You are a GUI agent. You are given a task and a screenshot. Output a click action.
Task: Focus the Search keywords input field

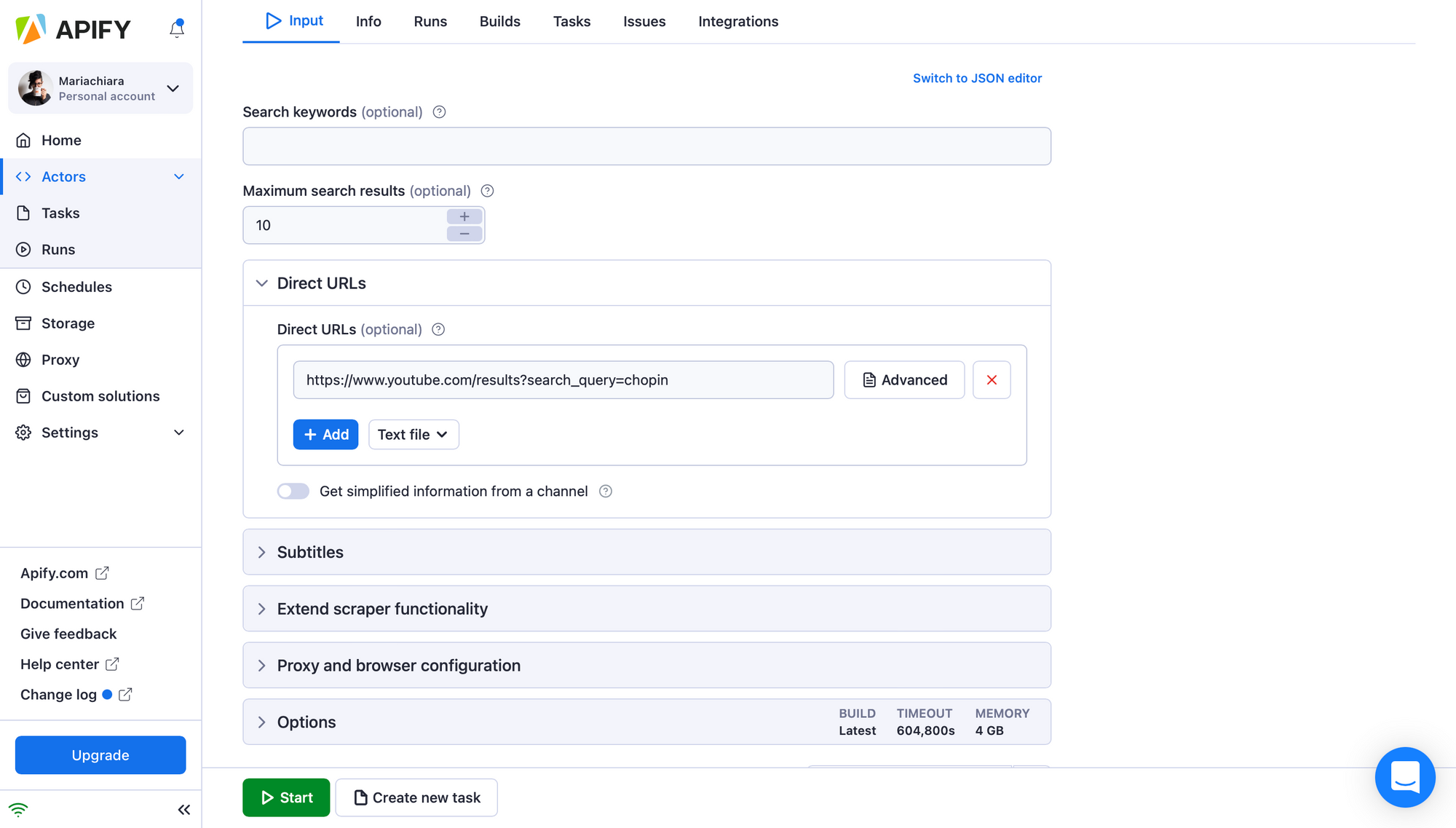point(646,146)
